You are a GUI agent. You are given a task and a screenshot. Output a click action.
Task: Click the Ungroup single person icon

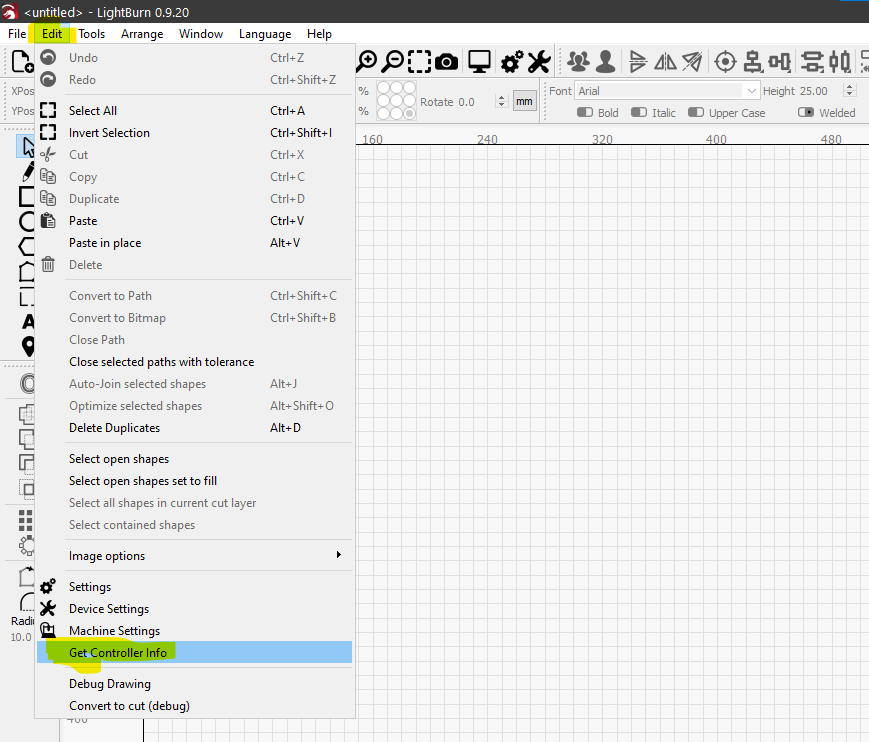point(606,62)
